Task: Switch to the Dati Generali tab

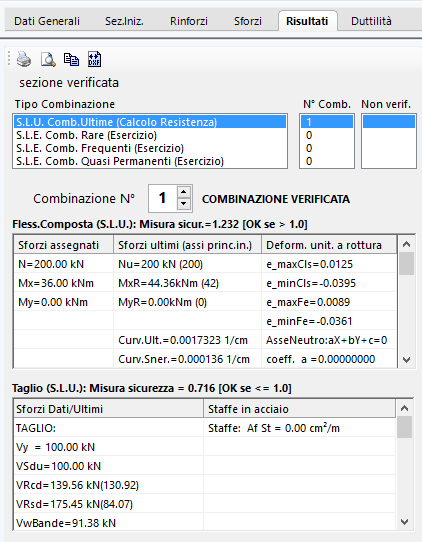Action: pos(47,21)
